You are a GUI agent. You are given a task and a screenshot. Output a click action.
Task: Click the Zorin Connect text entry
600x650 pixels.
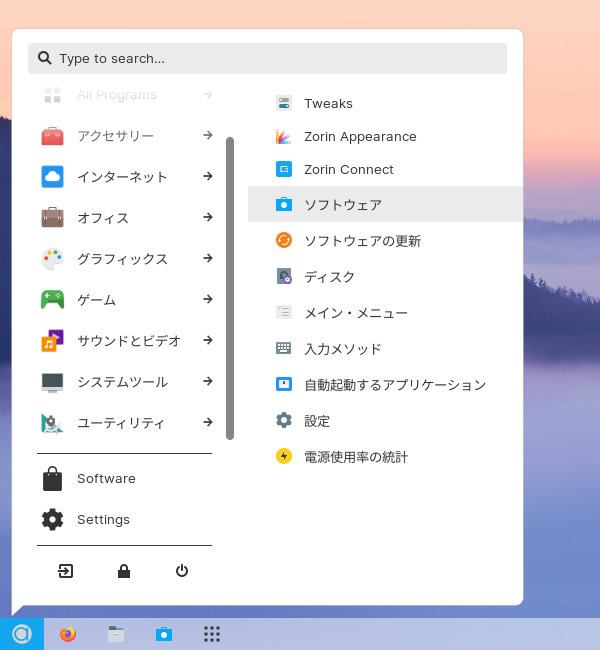pyautogui.click(x=349, y=170)
